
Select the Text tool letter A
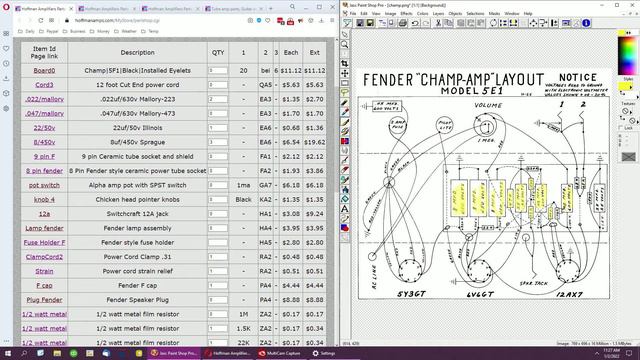pyautogui.click(x=345, y=209)
